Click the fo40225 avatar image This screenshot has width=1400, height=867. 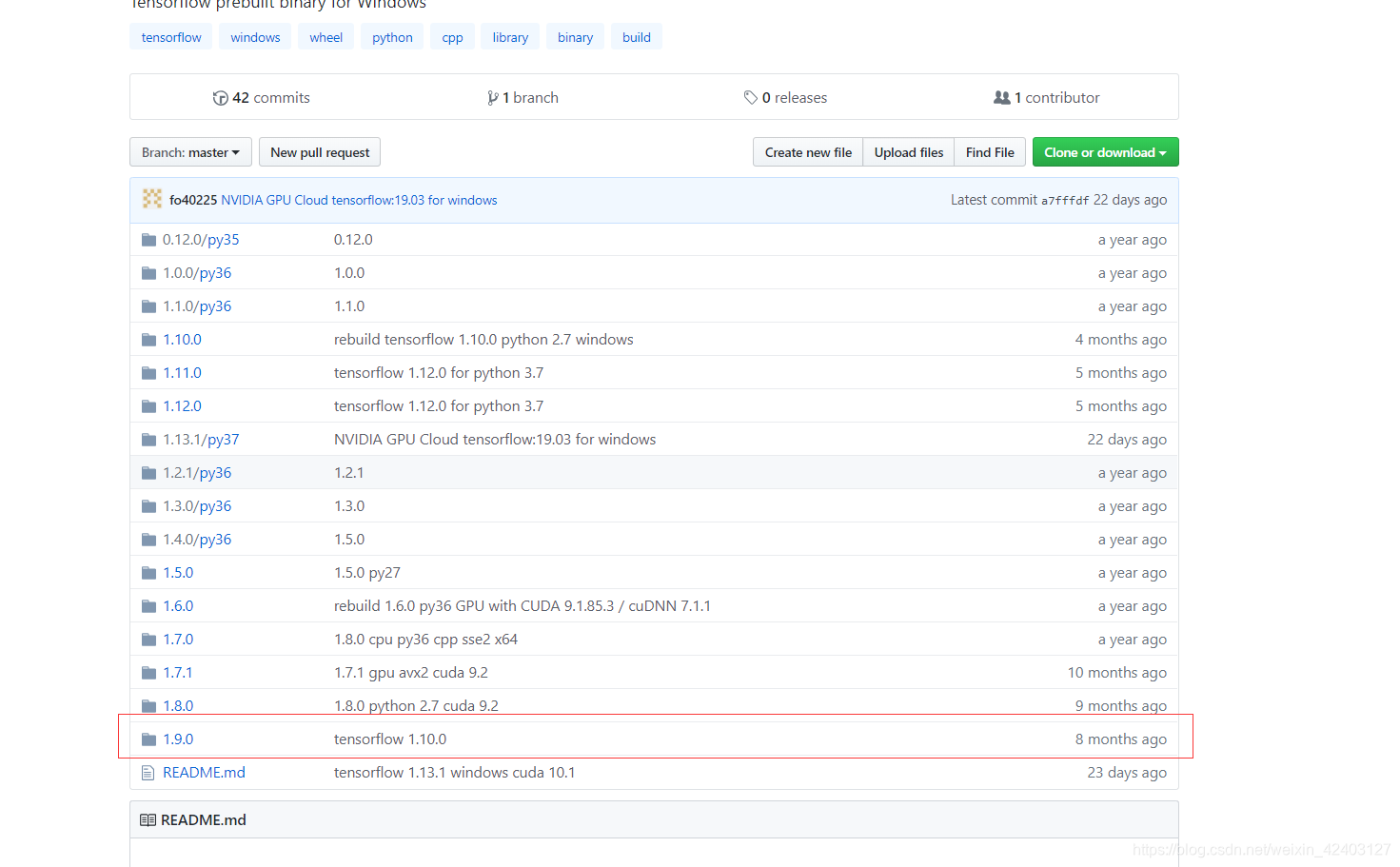coord(152,199)
